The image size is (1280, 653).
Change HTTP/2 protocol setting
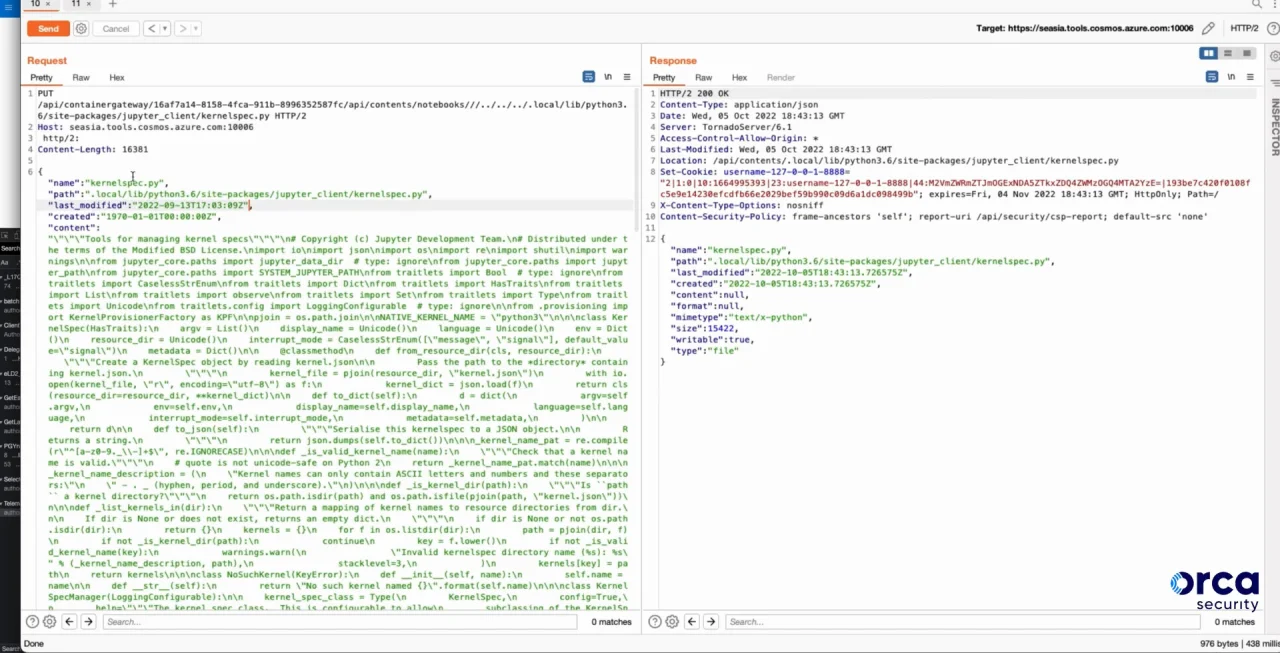click(x=1244, y=29)
